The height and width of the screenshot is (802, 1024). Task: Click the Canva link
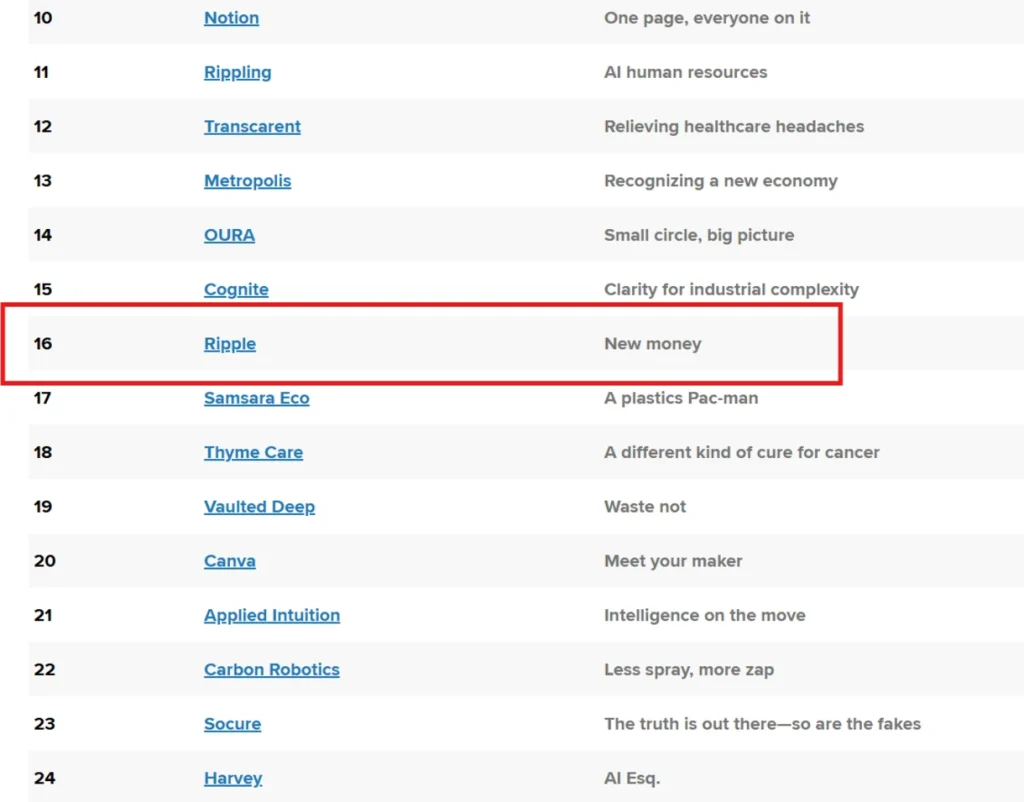(x=230, y=560)
